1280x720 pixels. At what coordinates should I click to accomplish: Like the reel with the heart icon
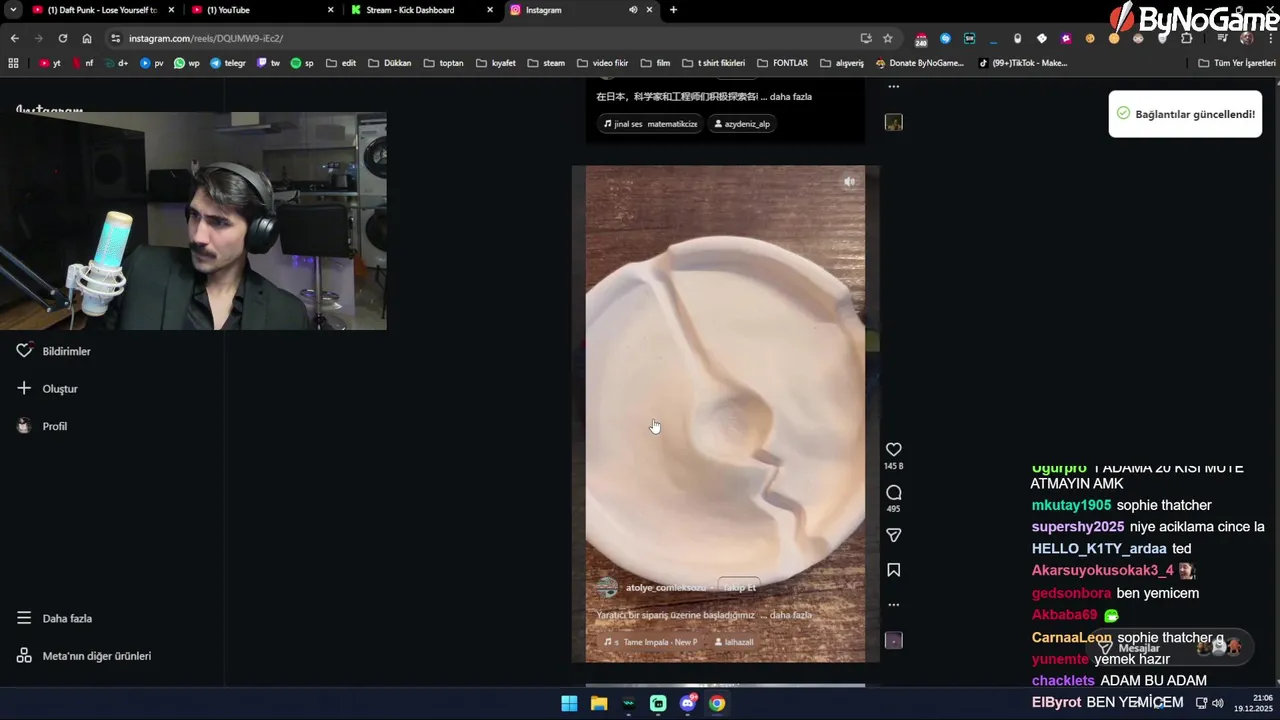click(894, 450)
